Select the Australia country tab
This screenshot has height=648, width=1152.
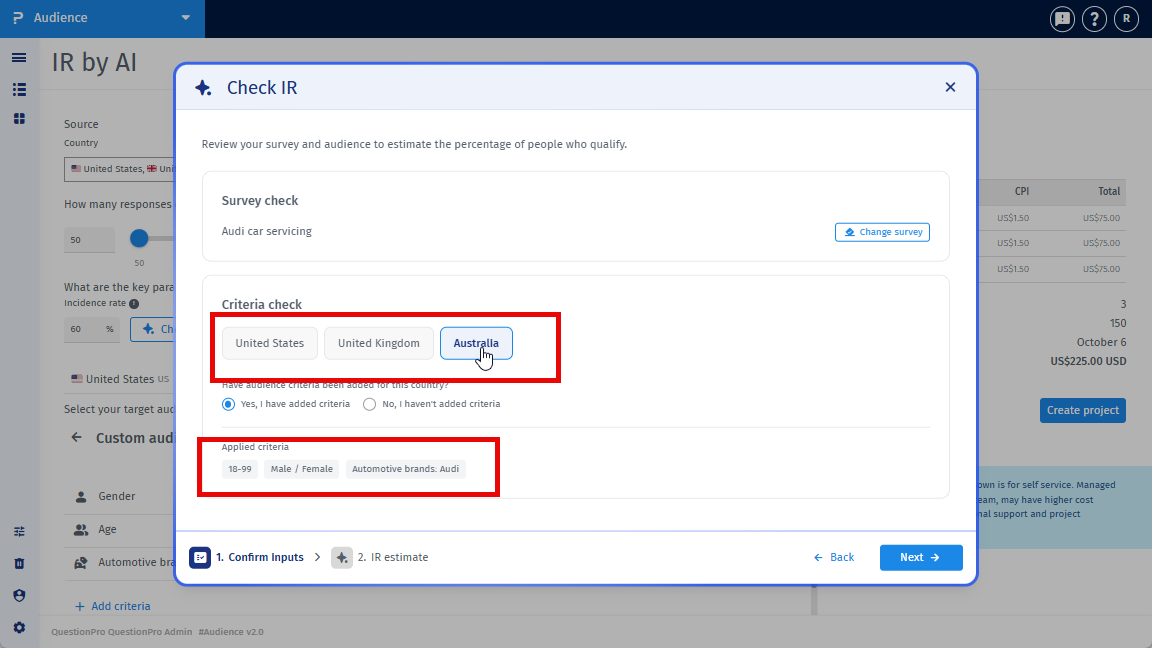point(476,343)
